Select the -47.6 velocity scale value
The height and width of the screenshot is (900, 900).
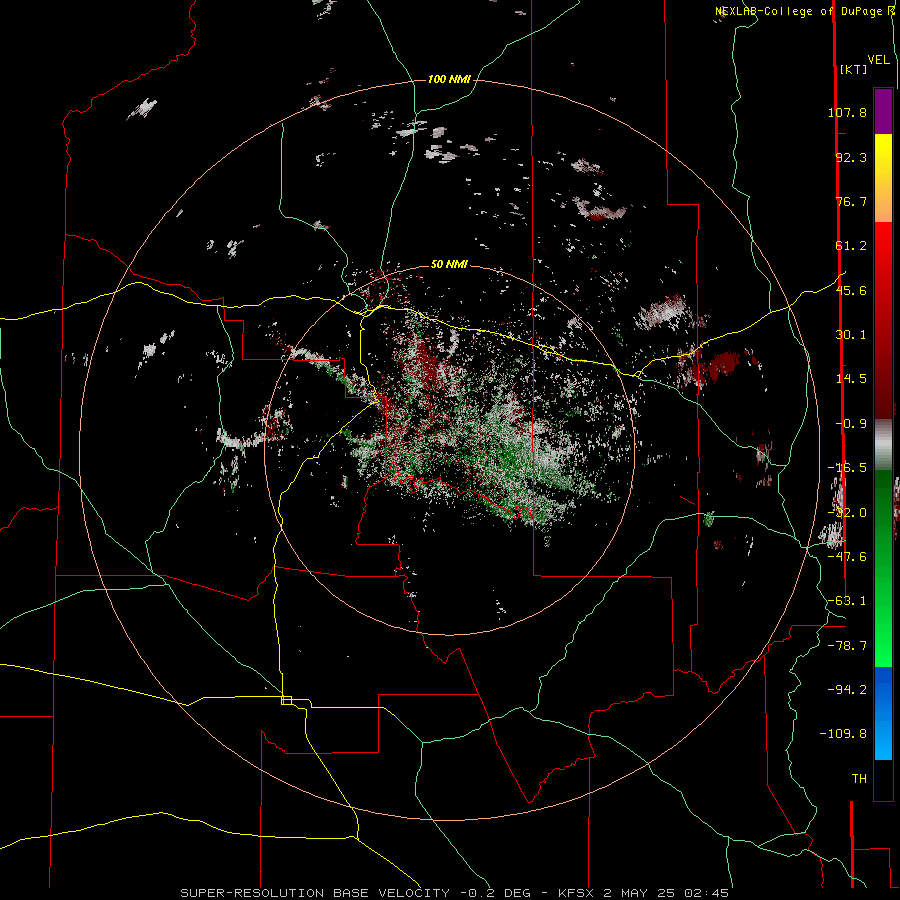tap(847, 557)
